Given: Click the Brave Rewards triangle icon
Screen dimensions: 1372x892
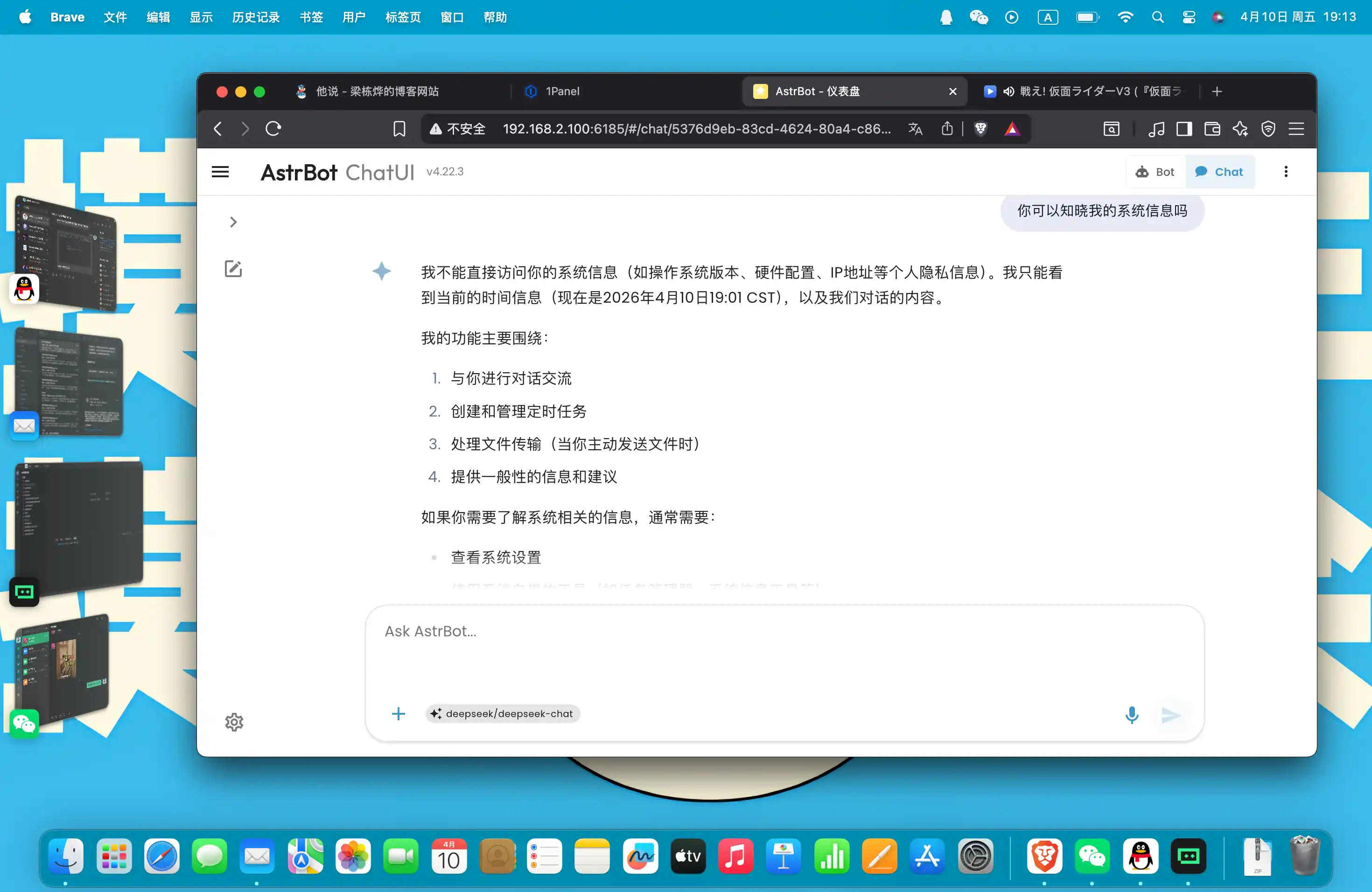Looking at the screenshot, I should click(x=1012, y=128).
